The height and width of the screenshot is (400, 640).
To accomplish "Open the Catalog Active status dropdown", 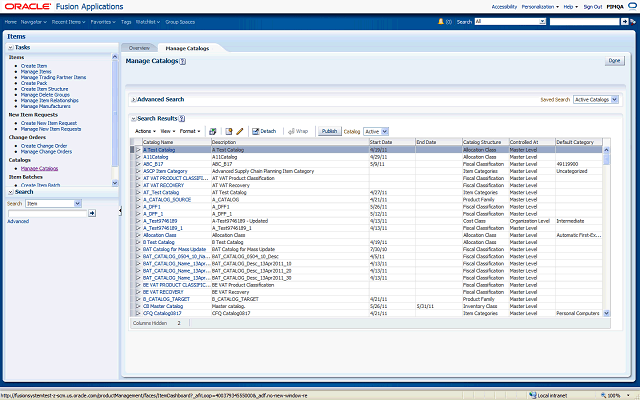I will point(376,131).
